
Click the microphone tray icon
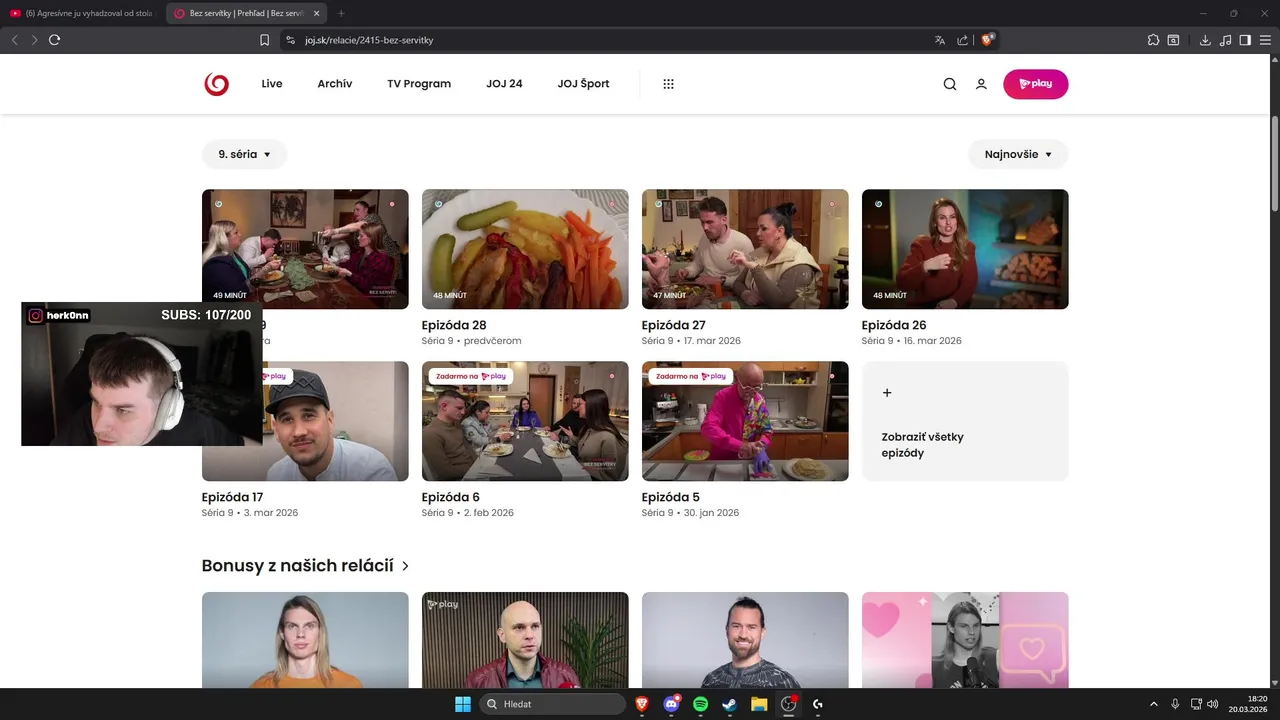click(x=1175, y=704)
